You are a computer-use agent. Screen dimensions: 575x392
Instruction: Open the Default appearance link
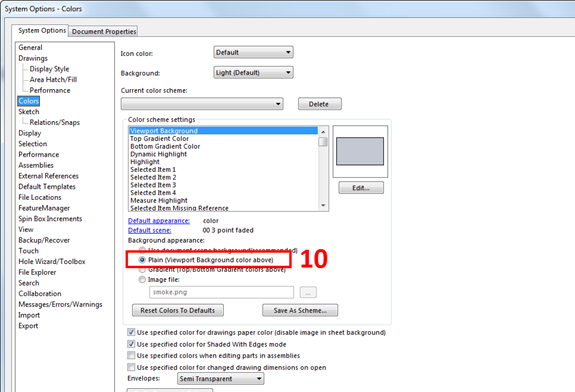click(x=159, y=221)
